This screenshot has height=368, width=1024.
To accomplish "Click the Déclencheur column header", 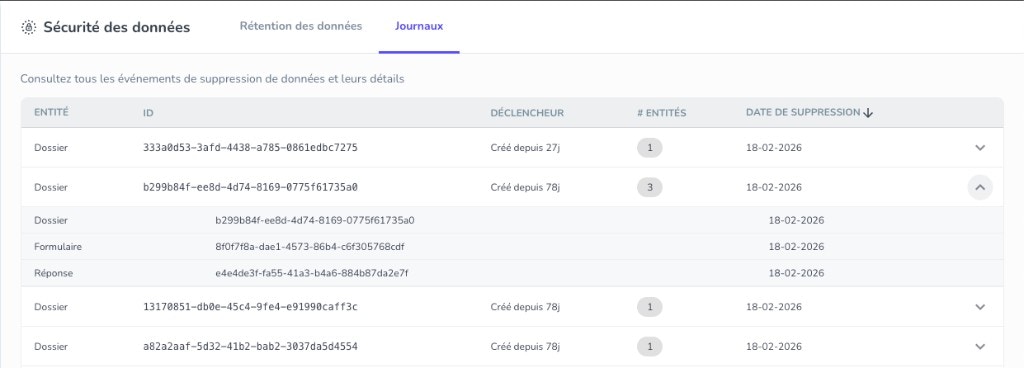I will pos(526,113).
